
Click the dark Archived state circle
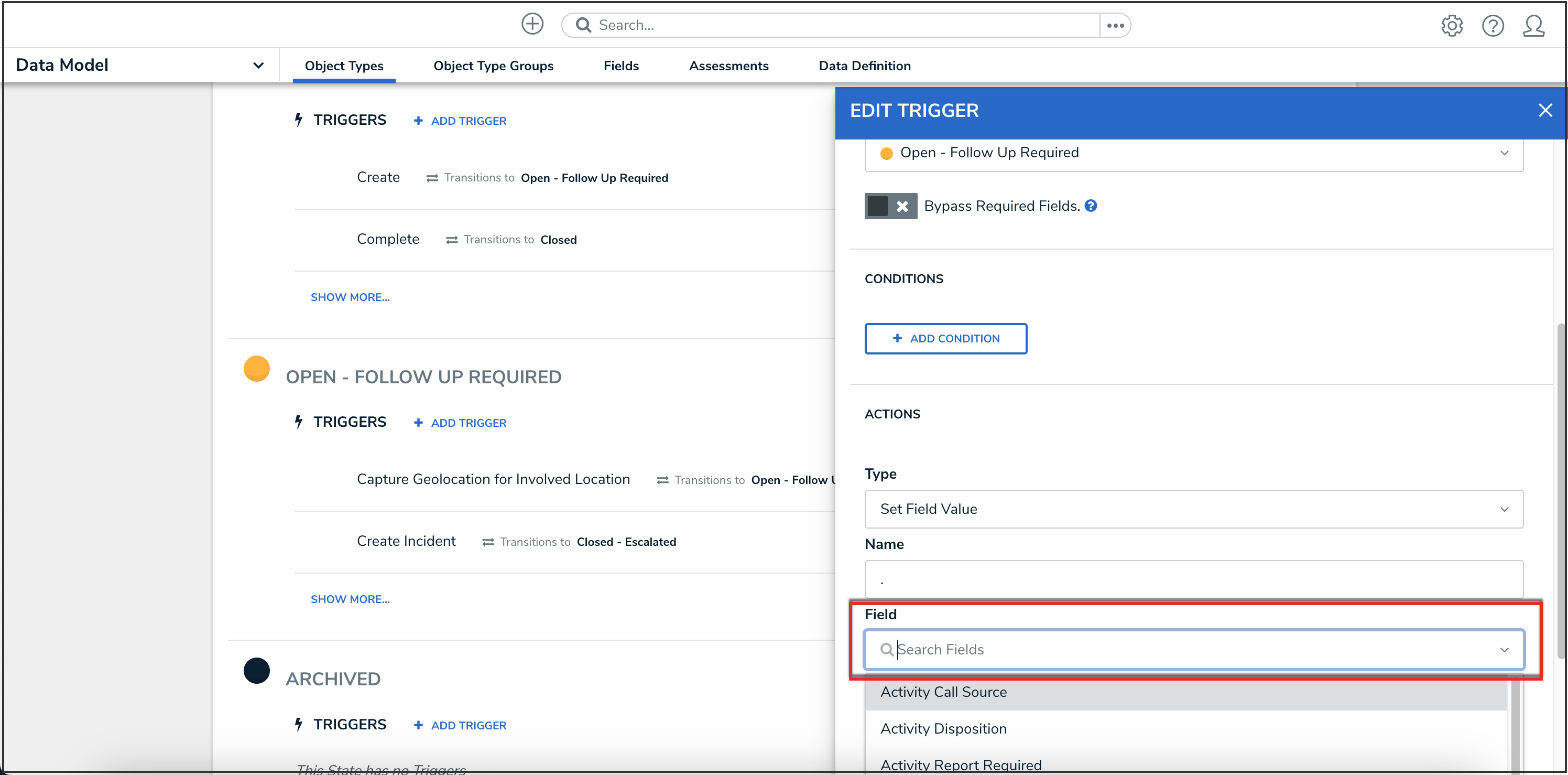[x=256, y=670]
